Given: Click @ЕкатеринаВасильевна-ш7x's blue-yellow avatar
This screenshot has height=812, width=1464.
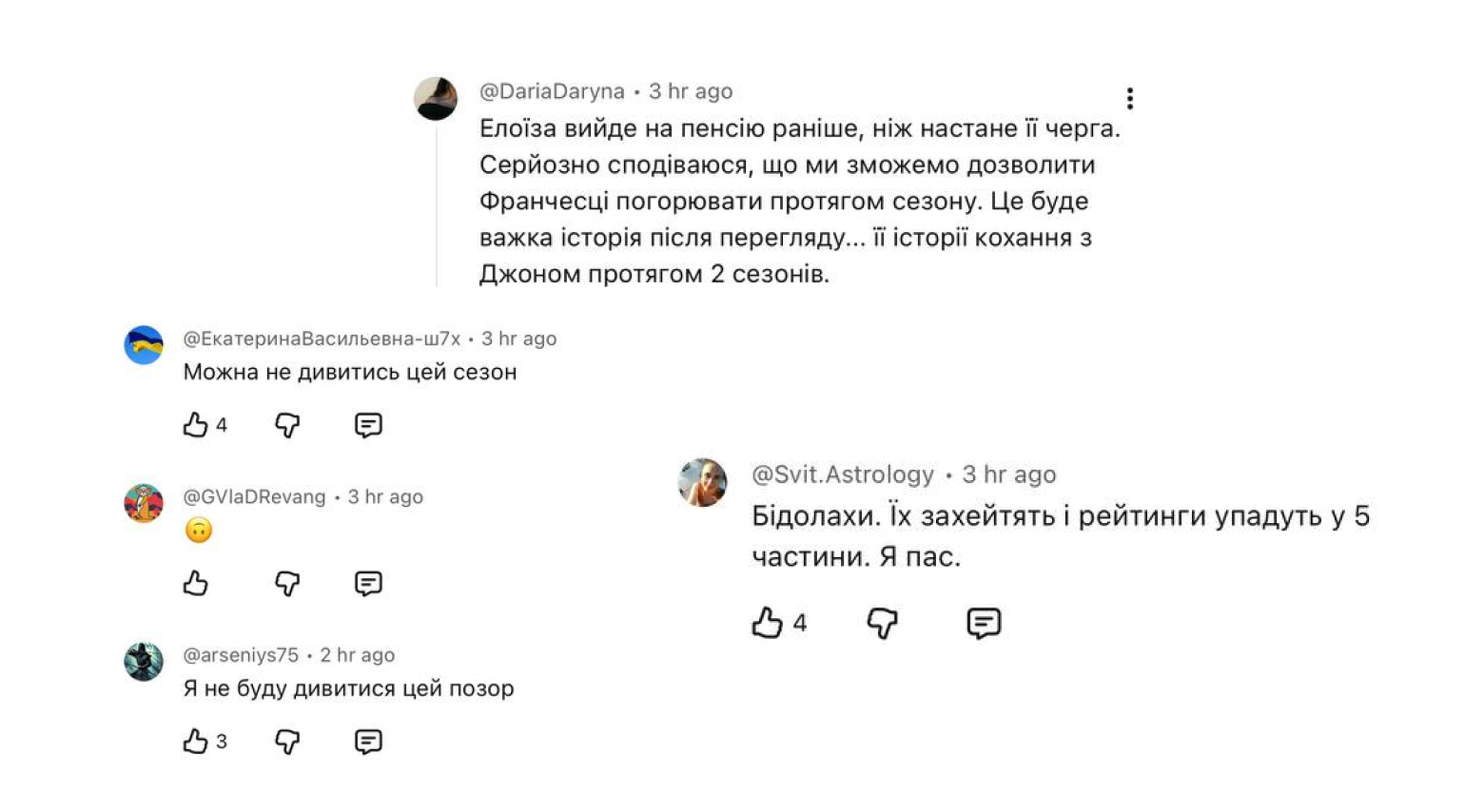Looking at the screenshot, I should [x=144, y=344].
